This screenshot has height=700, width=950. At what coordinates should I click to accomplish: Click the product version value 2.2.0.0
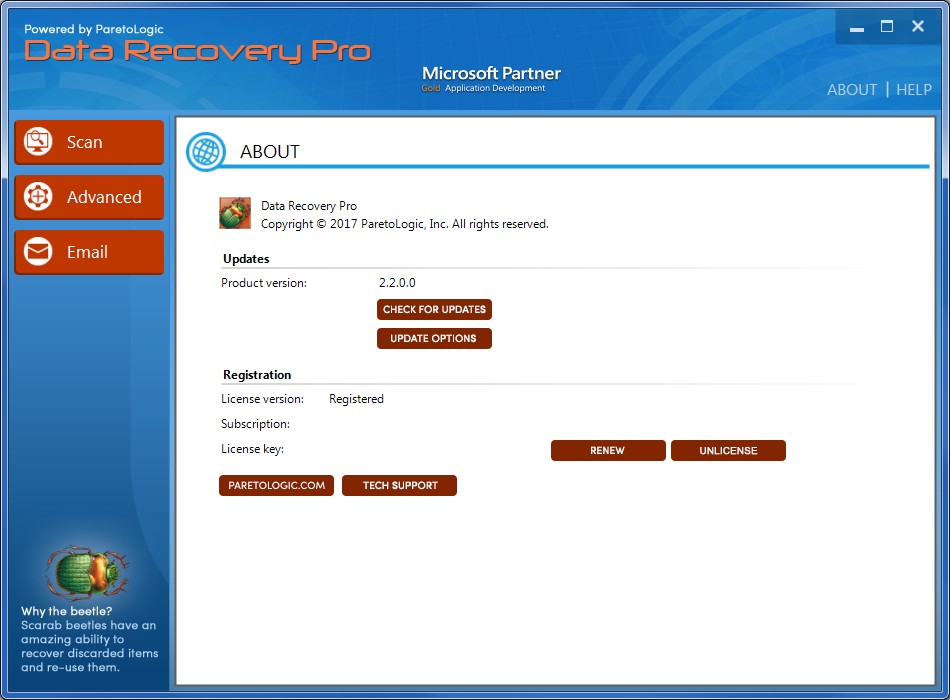(x=397, y=283)
